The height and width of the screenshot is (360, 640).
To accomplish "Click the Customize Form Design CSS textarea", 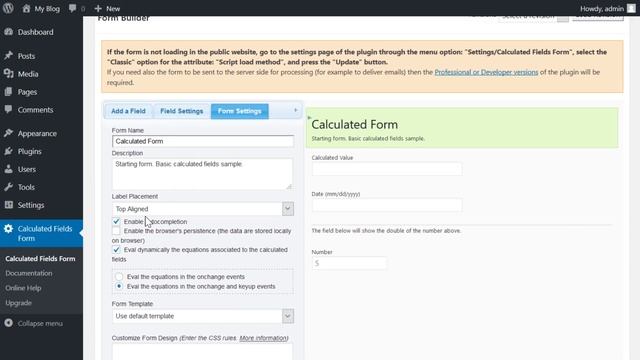I will tap(202, 352).
